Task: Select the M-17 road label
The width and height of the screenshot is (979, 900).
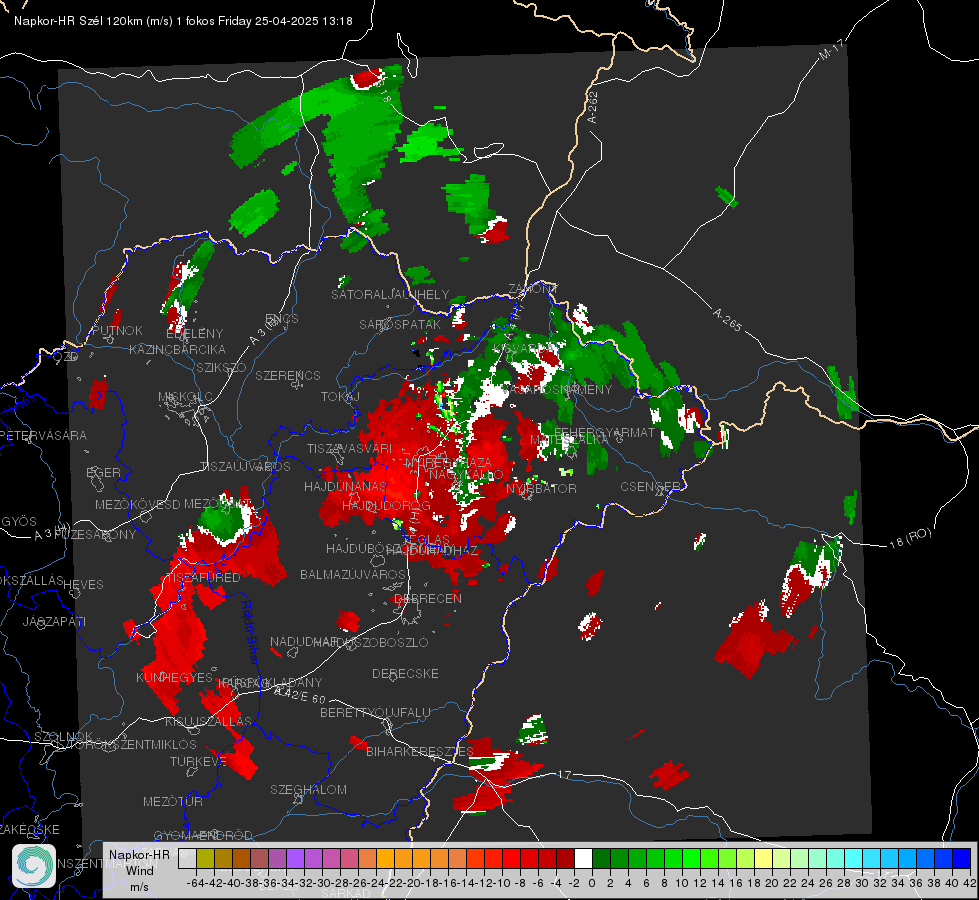Action: [x=832, y=49]
